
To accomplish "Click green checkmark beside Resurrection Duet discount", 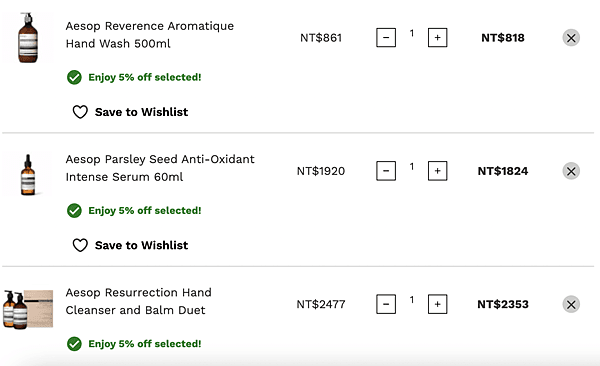I will (x=74, y=344).
